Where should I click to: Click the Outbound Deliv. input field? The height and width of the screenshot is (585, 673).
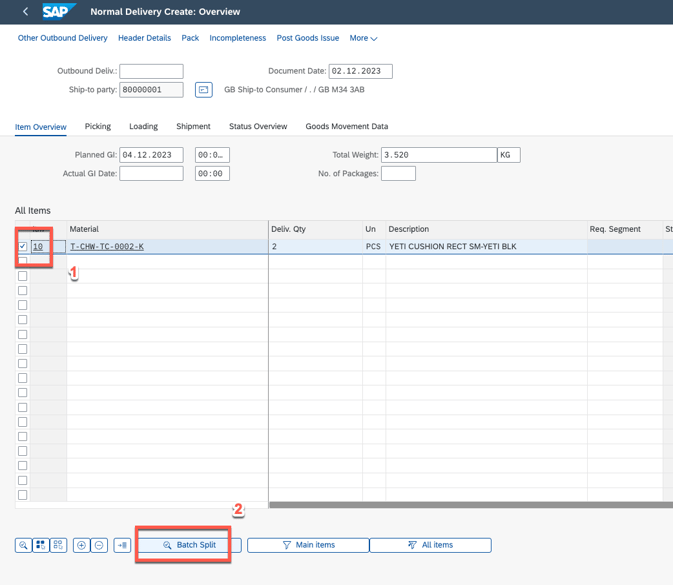click(x=151, y=71)
